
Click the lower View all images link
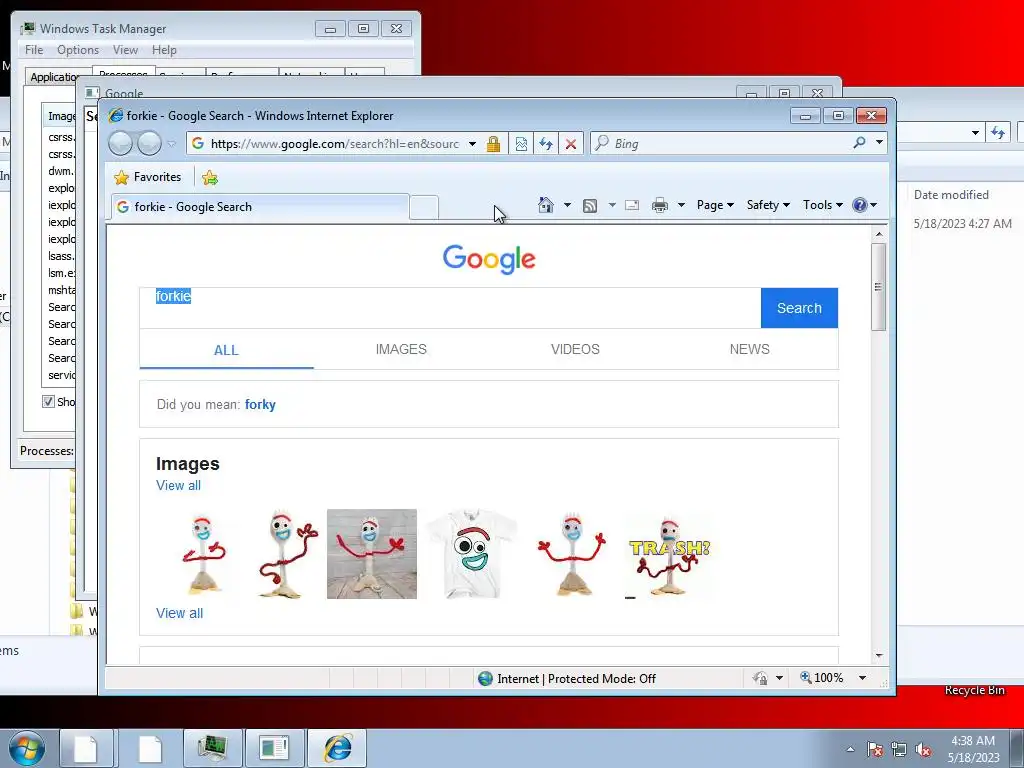(180, 613)
